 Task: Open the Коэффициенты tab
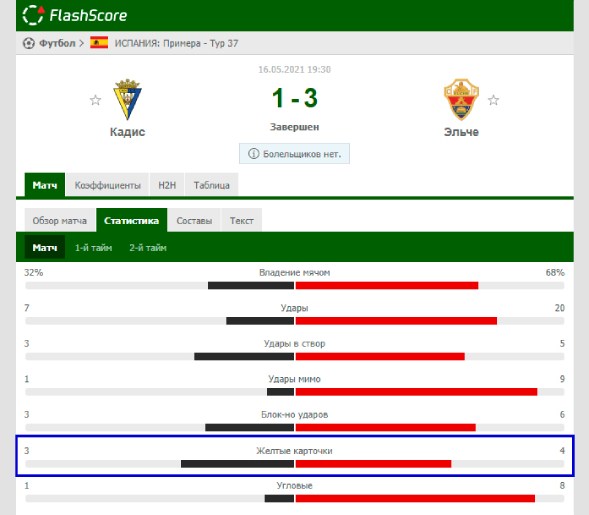107,185
